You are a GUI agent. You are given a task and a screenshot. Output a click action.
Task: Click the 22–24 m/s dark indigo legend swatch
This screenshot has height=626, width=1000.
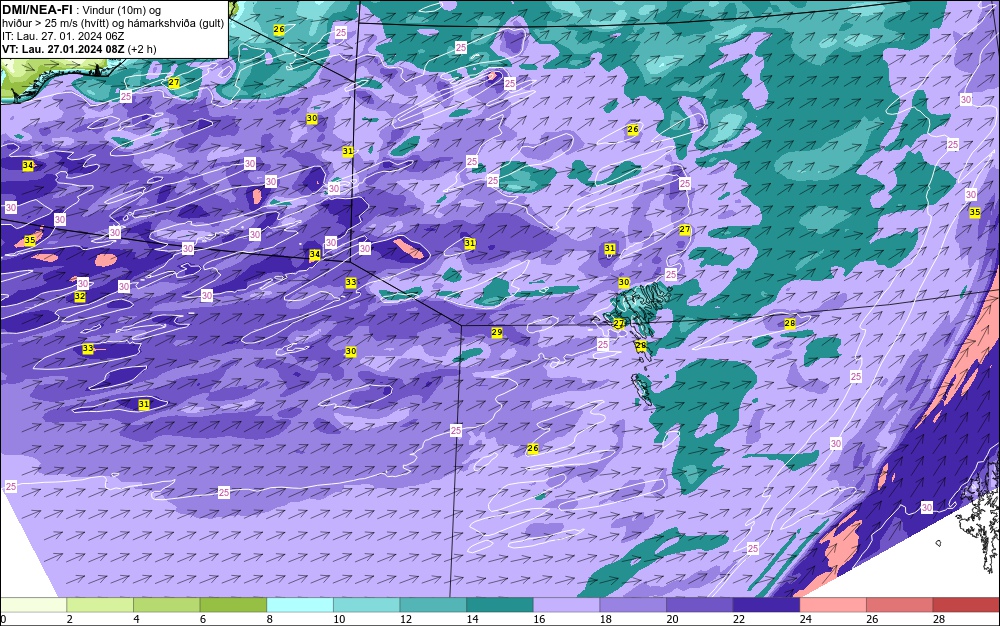[x=767, y=605]
